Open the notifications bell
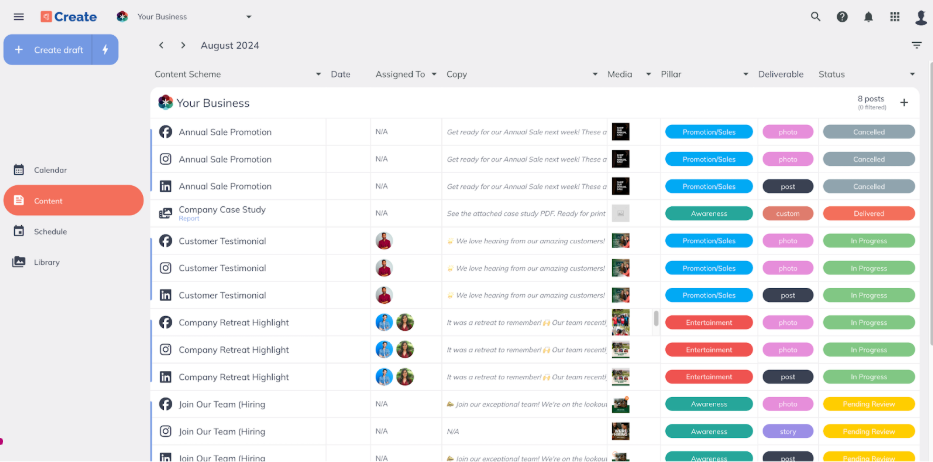This screenshot has height=462, width=933. point(869,17)
